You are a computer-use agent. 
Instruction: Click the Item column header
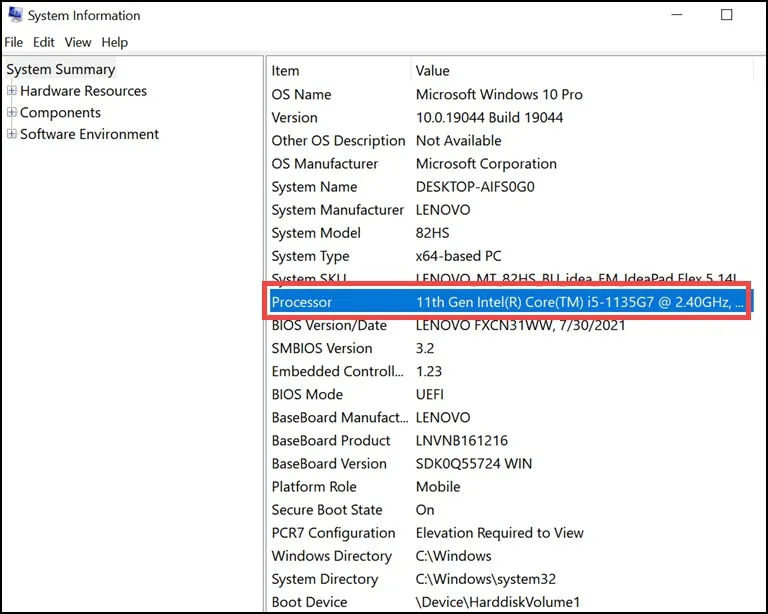point(338,71)
